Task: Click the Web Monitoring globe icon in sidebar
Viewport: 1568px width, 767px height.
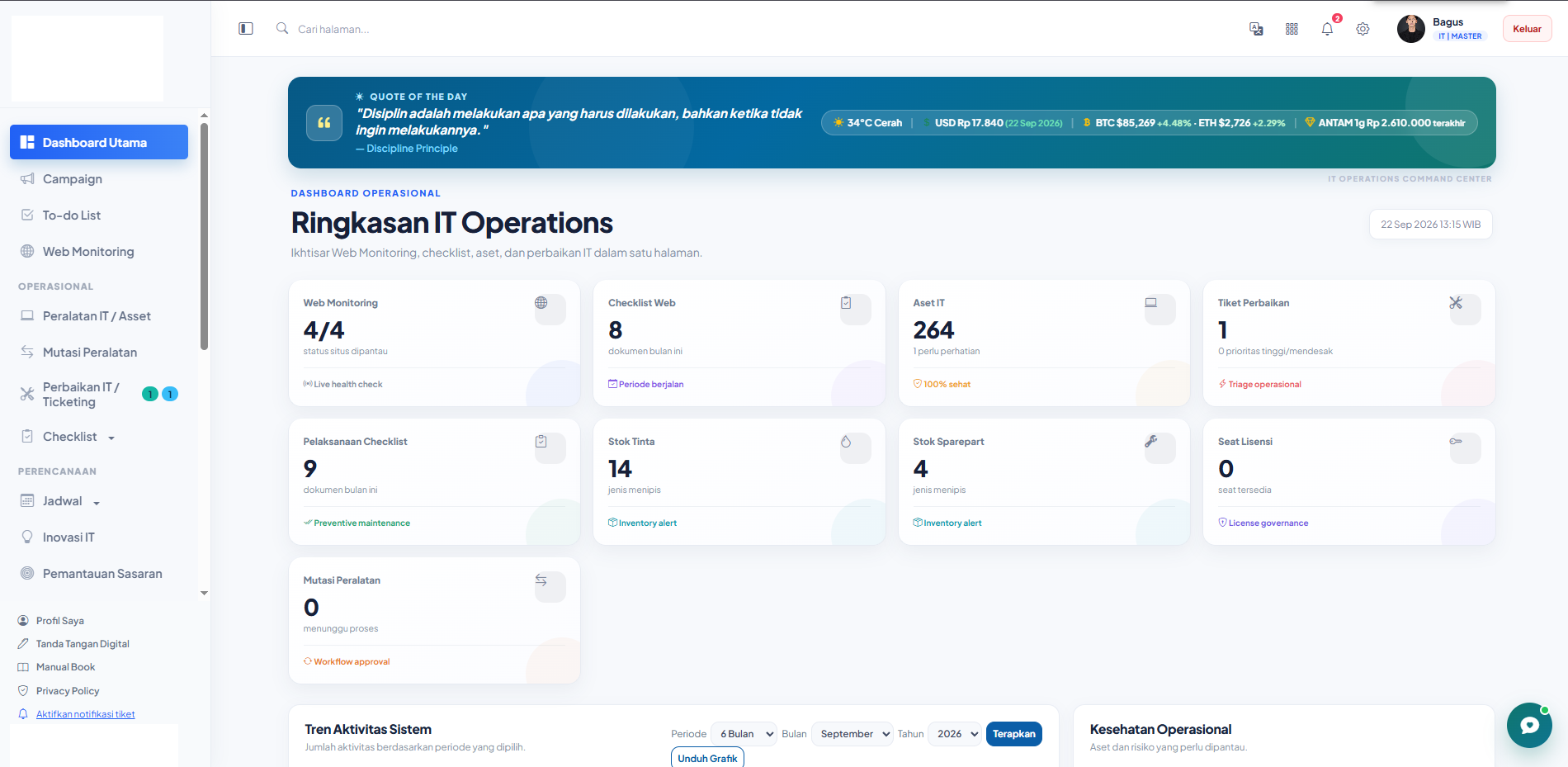Action: click(27, 252)
